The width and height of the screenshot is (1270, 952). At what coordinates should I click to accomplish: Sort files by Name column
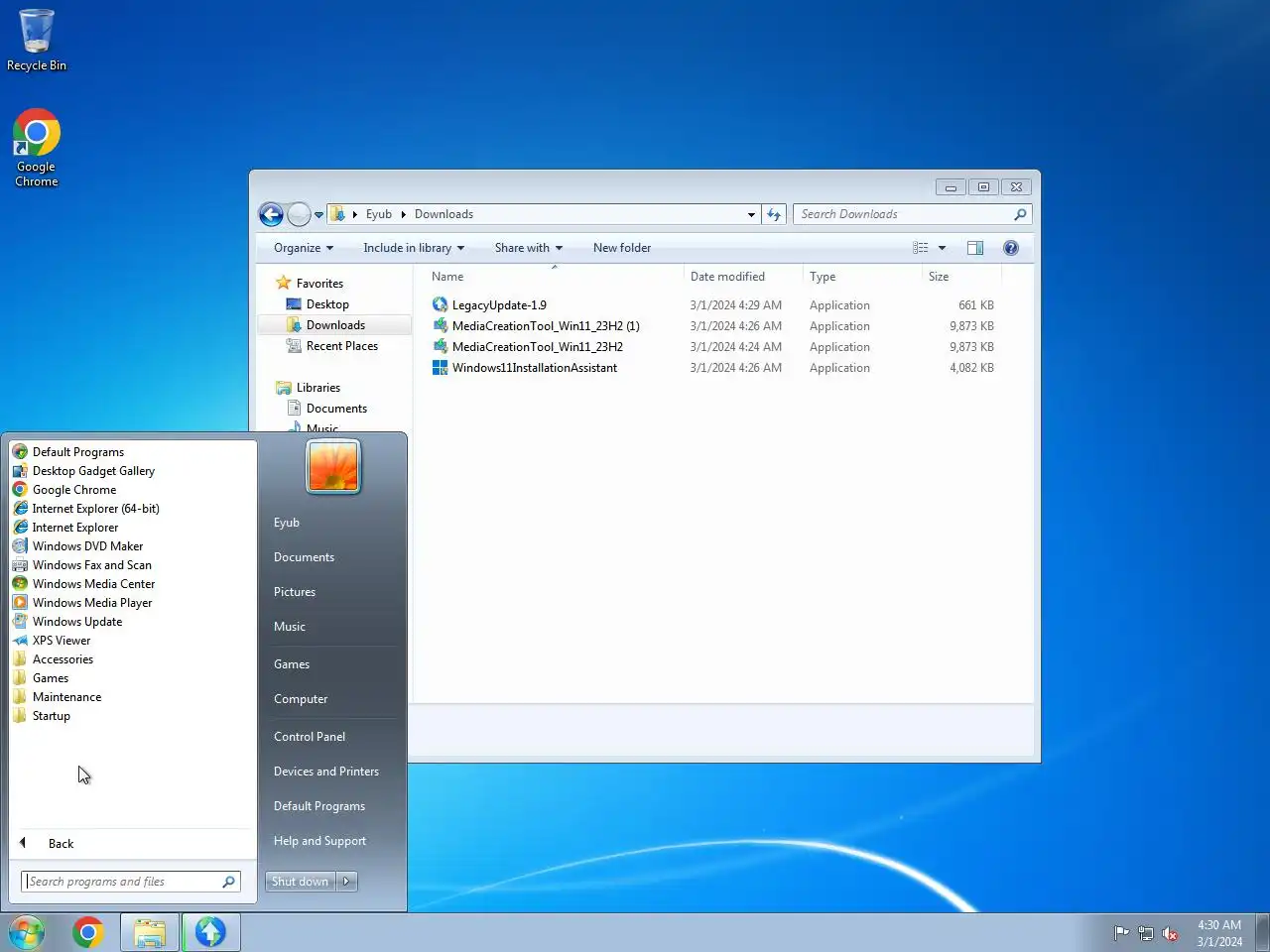click(x=556, y=277)
